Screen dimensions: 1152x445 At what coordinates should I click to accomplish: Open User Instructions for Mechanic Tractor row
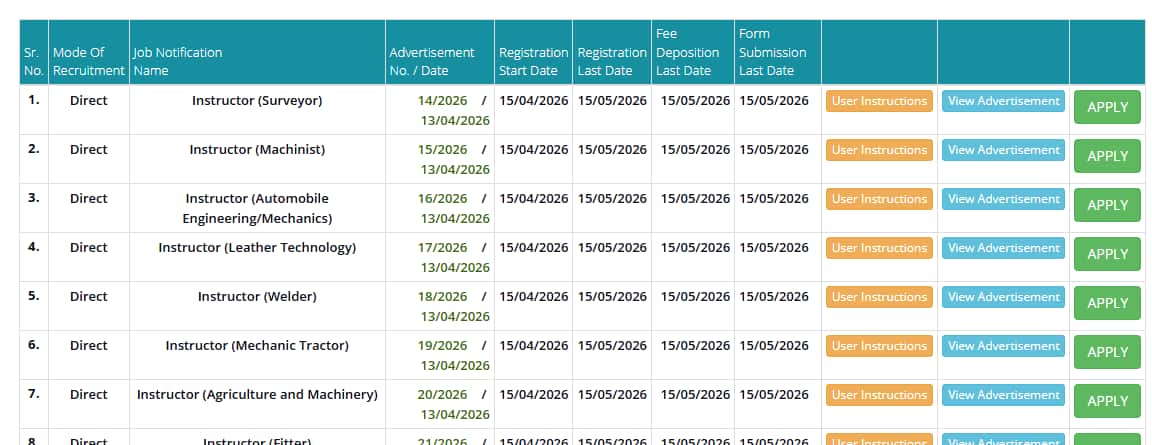pos(879,346)
